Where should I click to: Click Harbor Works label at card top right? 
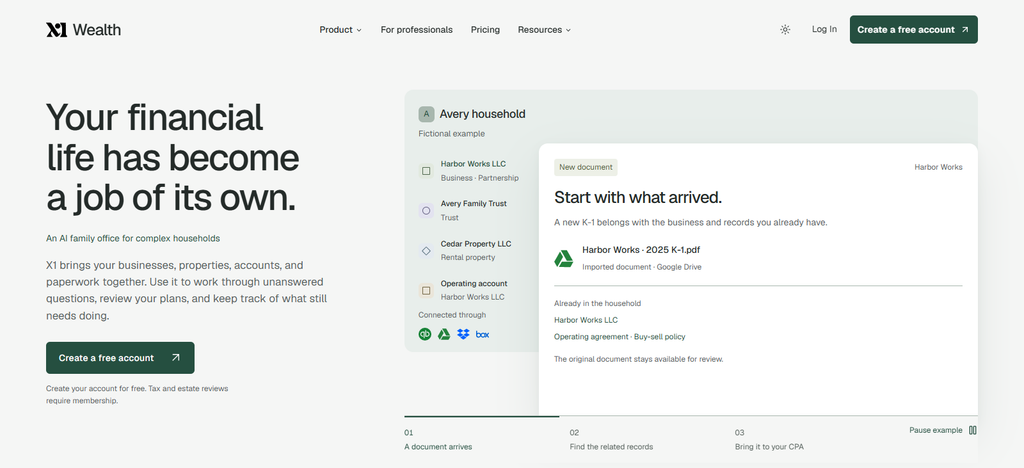click(x=938, y=167)
